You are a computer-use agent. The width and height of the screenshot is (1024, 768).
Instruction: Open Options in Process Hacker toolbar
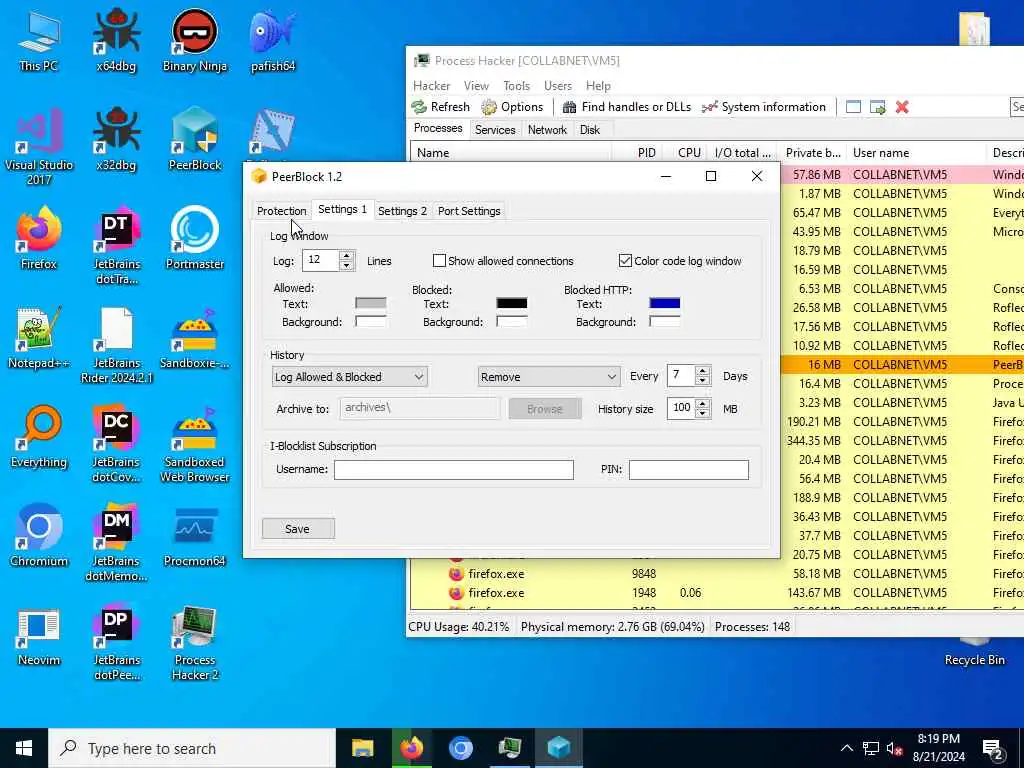(512, 106)
